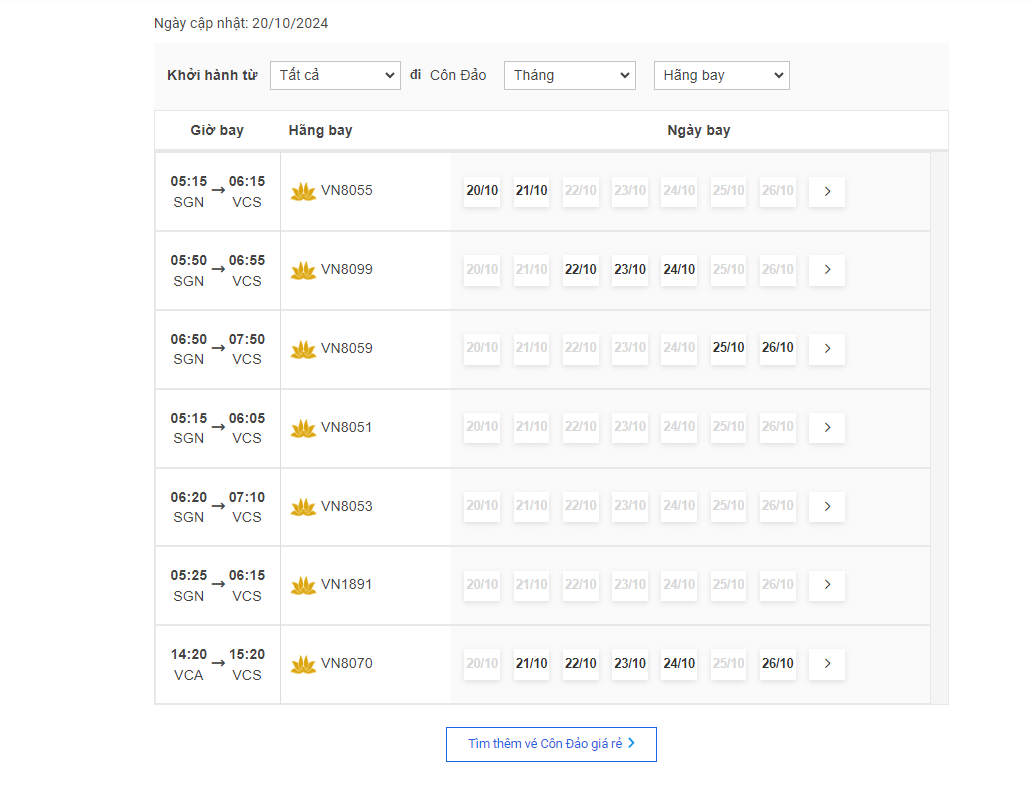
Task: Open the departure city "Tất cả" dropdown
Action: 335,76
